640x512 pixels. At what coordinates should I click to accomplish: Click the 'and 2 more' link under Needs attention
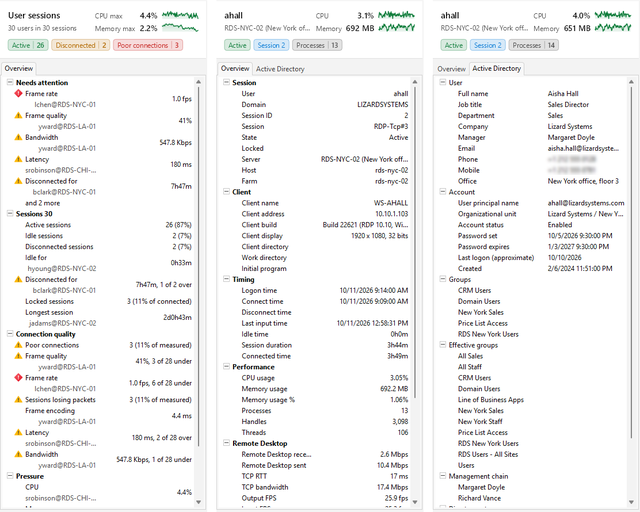[42, 203]
